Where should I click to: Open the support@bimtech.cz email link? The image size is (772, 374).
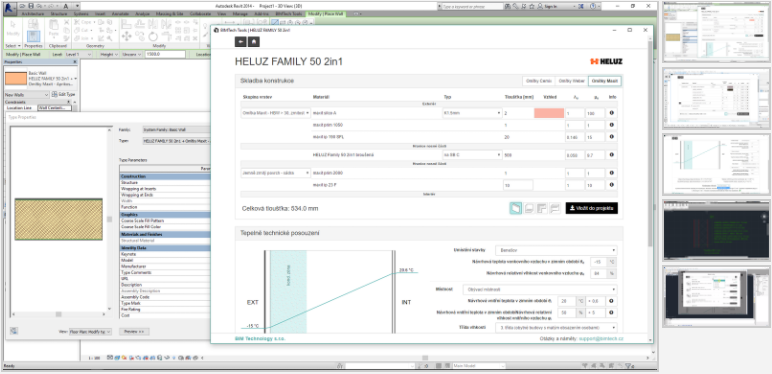(x=601, y=339)
